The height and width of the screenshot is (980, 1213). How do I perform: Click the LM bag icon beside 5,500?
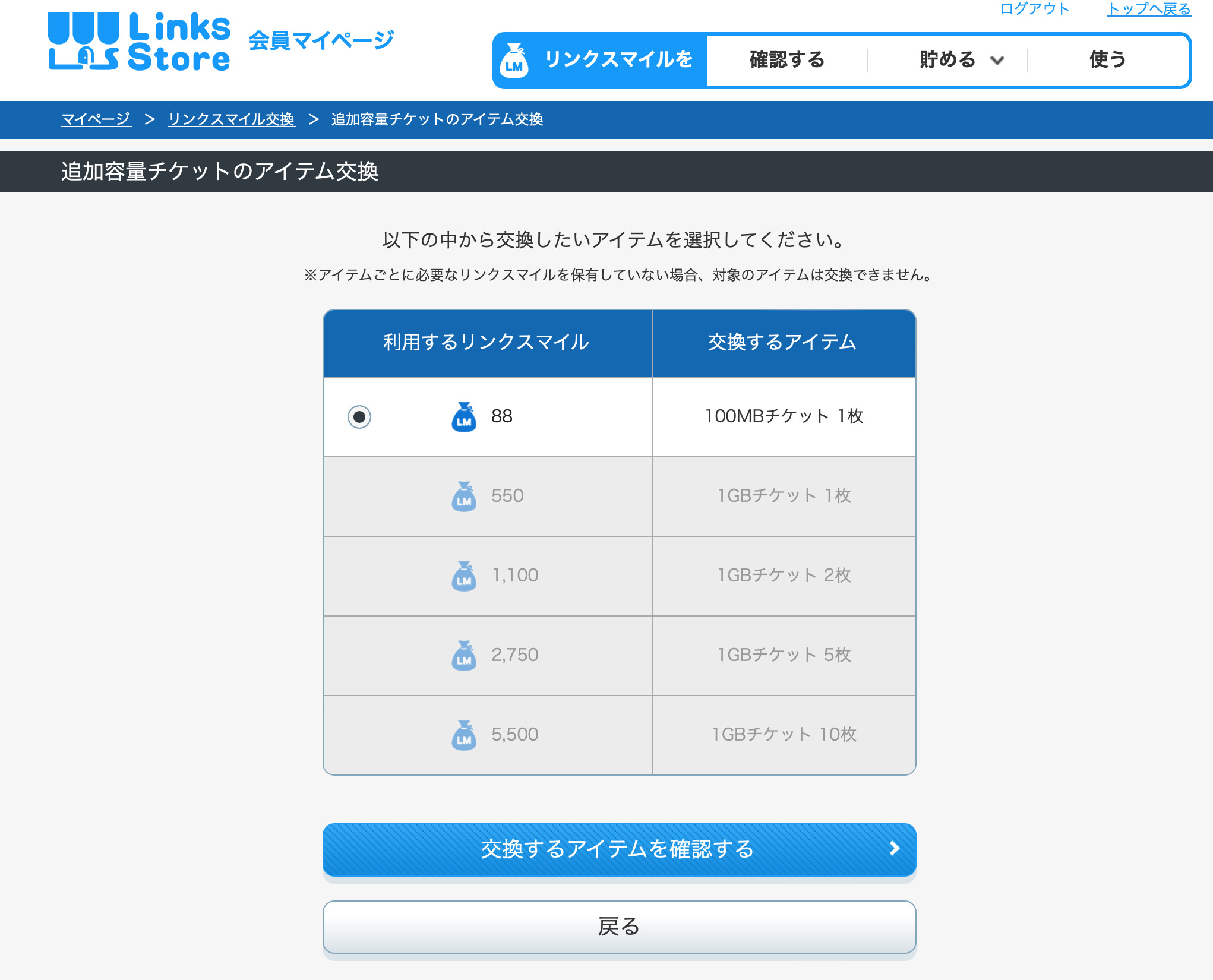(464, 735)
